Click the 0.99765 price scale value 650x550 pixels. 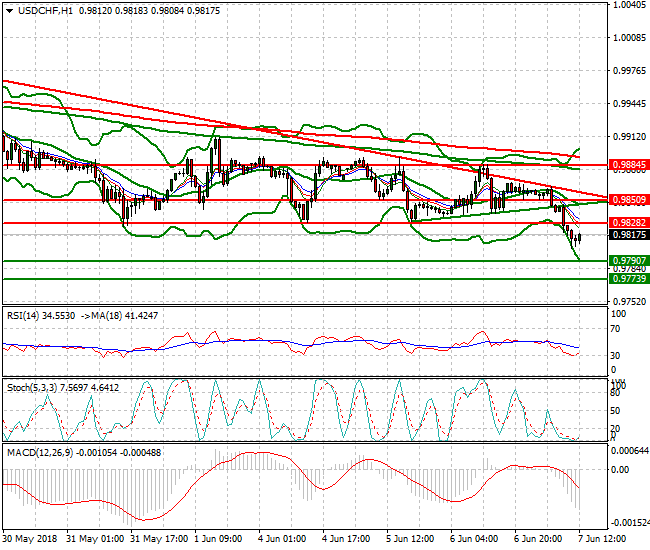[x=629, y=71]
